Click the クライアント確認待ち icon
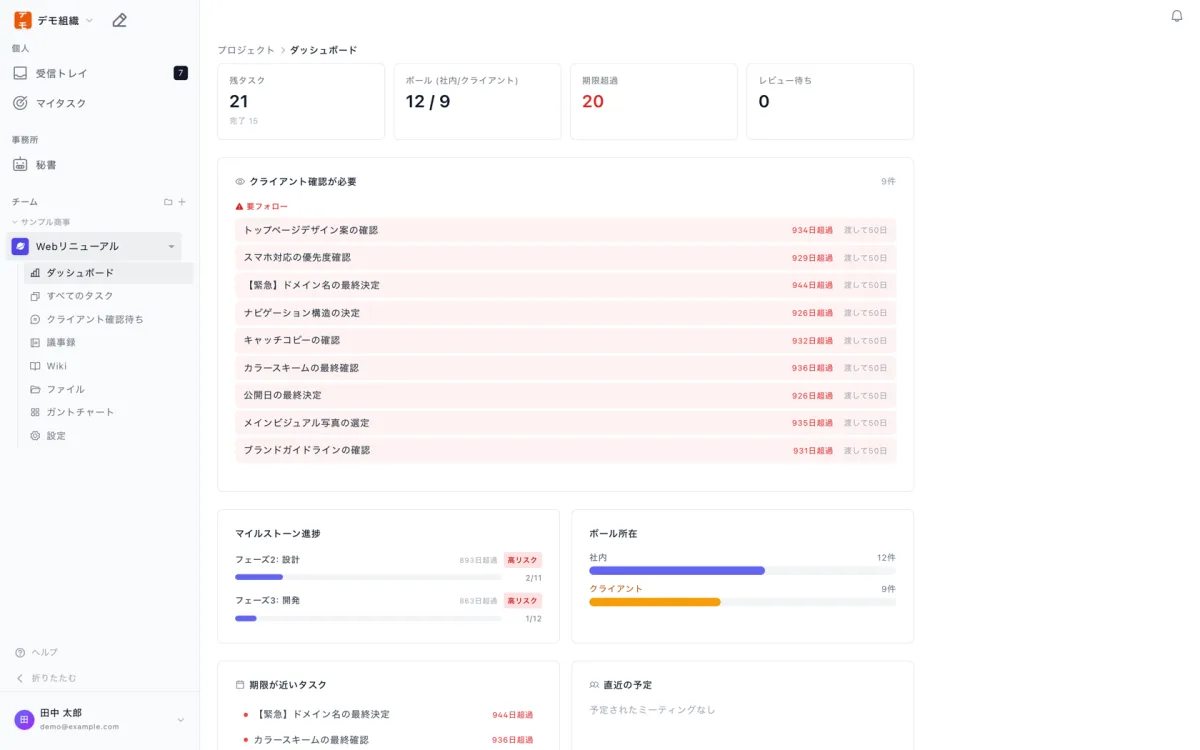Image resolution: width=1200 pixels, height=750 pixels. (35, 319)
